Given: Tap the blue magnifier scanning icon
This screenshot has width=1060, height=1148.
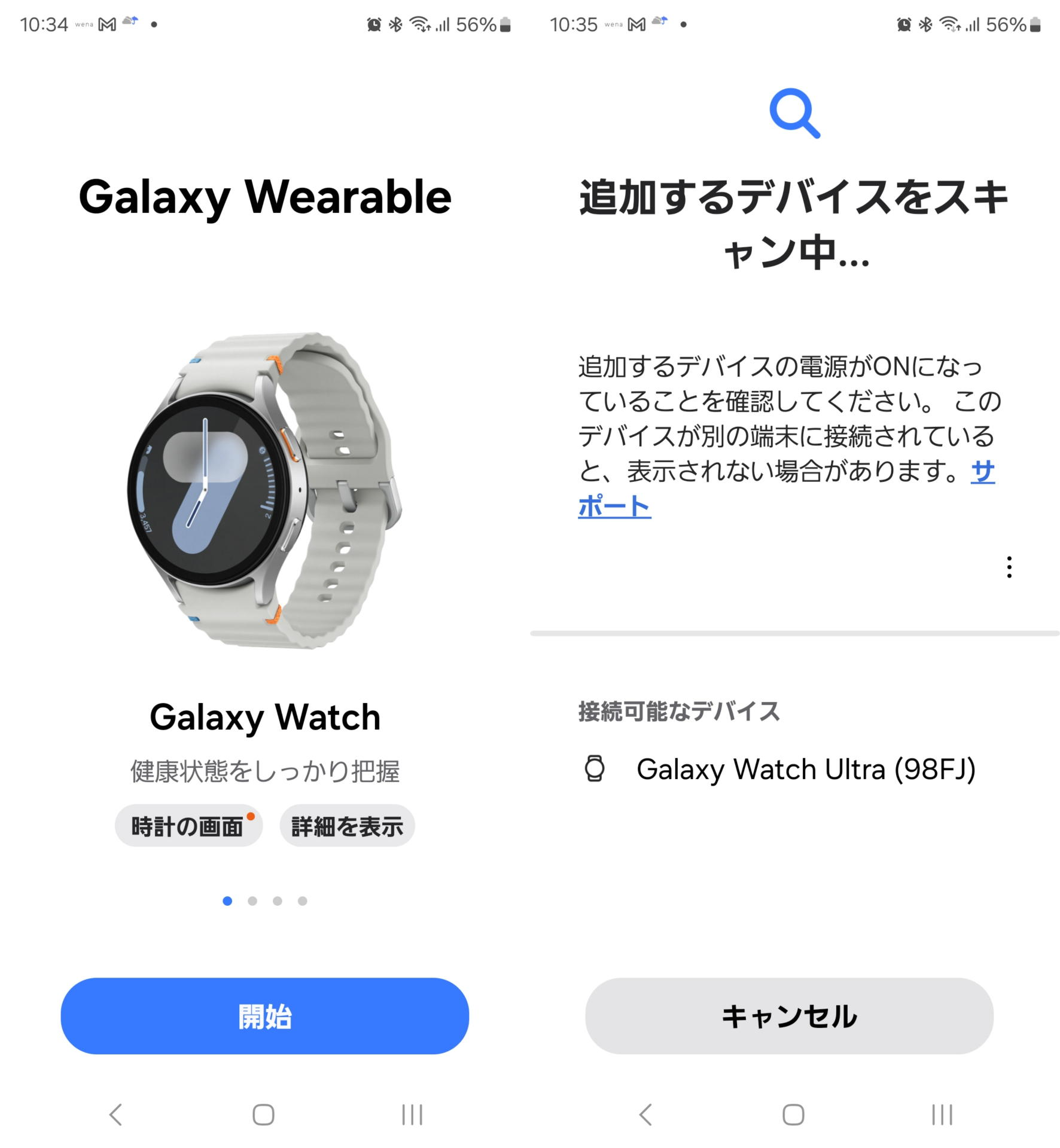Looking at the screenshot, I should (794, 113).
